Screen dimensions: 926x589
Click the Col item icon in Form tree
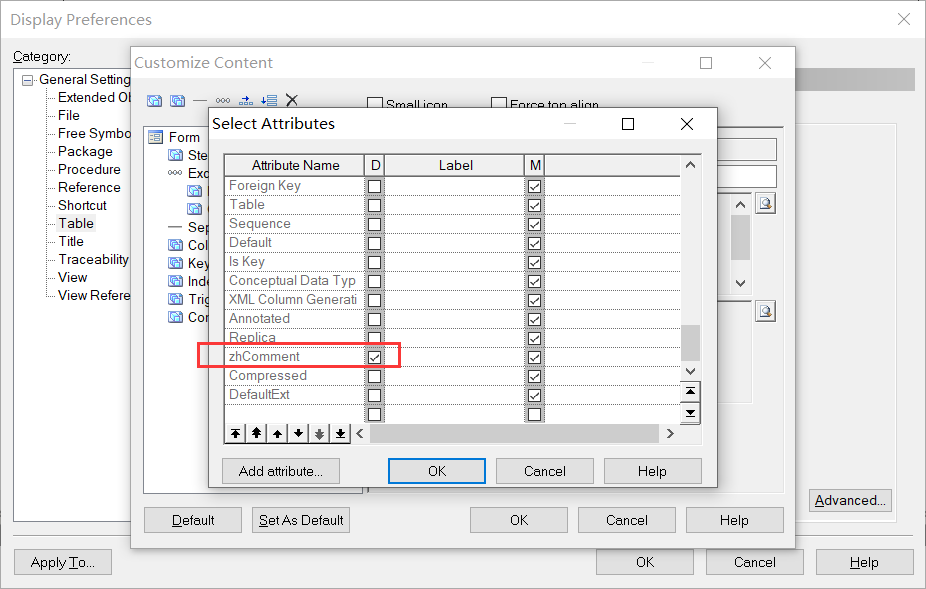point(175,245)
